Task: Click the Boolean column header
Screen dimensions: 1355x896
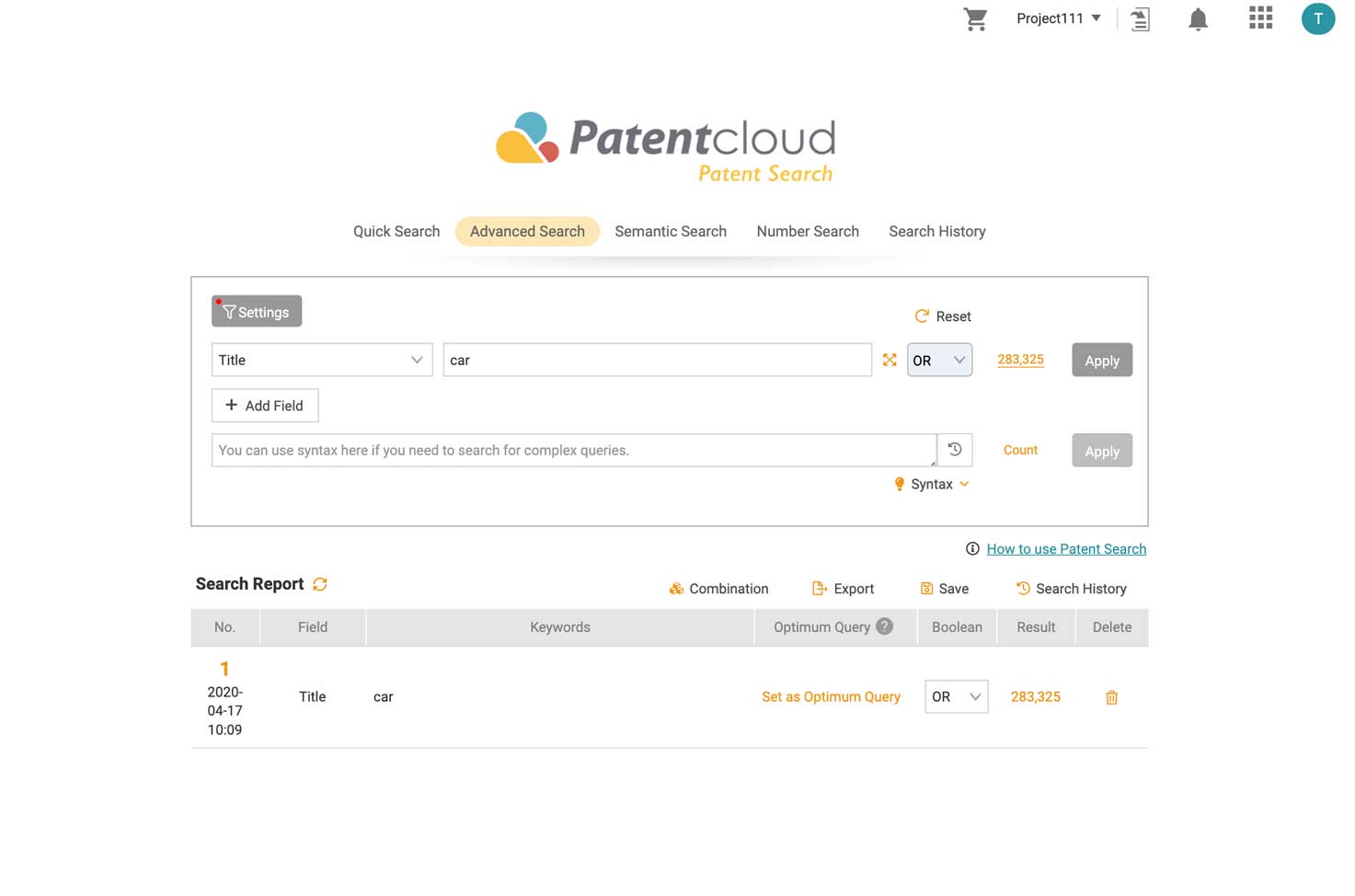Action: coord(957,626)
